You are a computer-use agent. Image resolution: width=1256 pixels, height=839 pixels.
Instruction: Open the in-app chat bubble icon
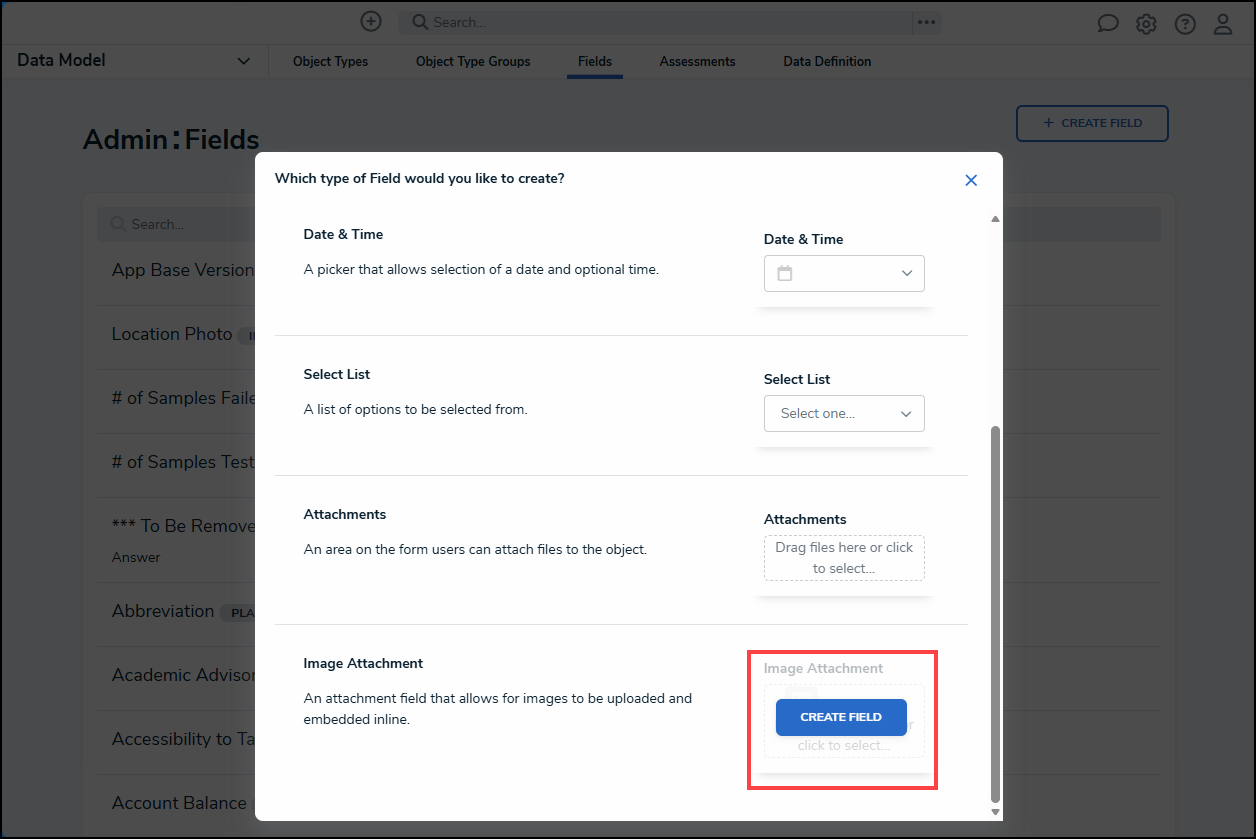pyautogui.click(x=1108, y=23)
